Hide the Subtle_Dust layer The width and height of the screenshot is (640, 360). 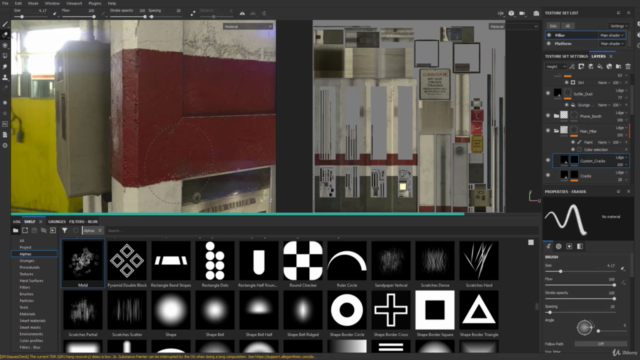548,93
